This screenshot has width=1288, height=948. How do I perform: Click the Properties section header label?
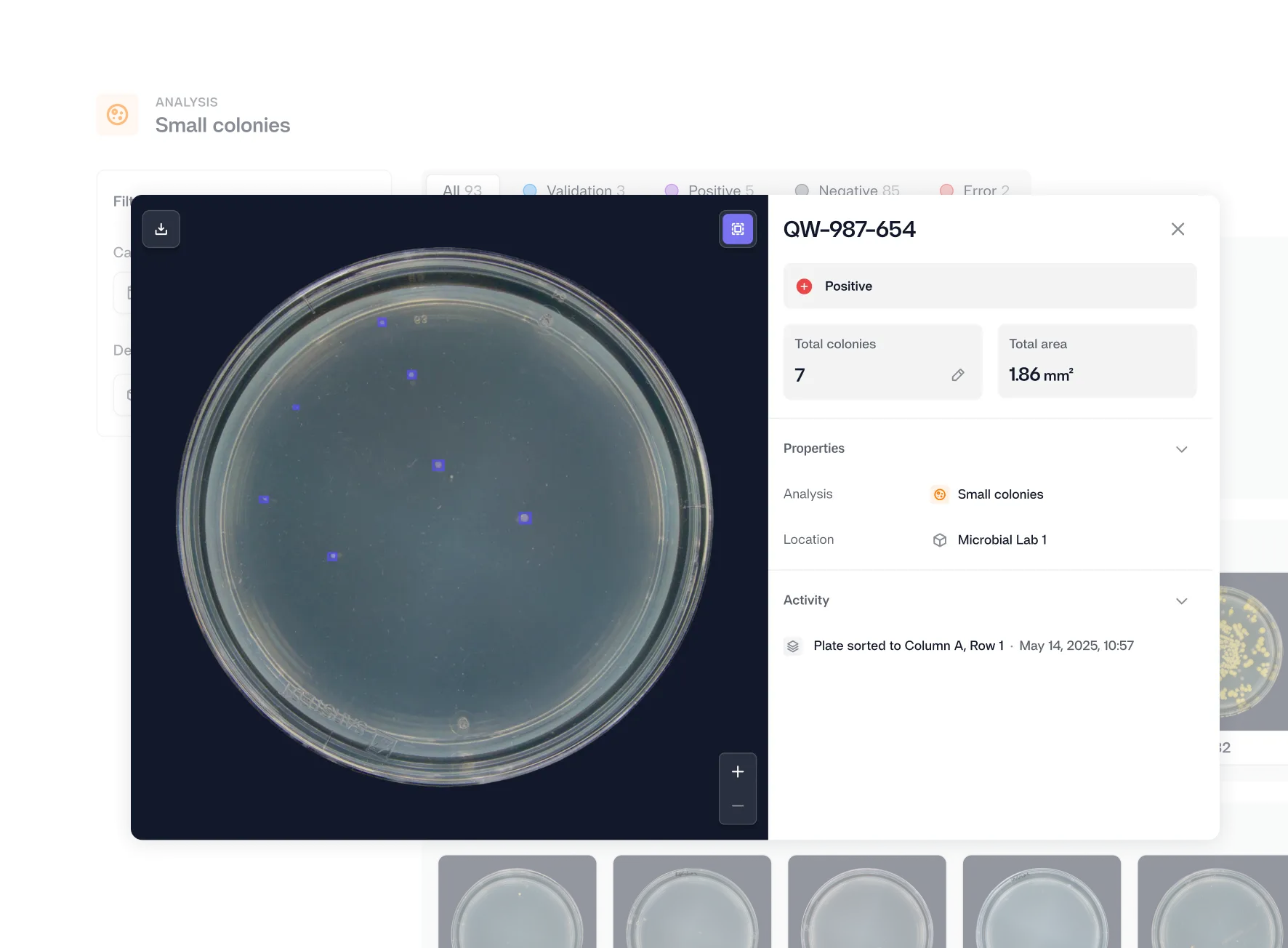coord(814,449)
